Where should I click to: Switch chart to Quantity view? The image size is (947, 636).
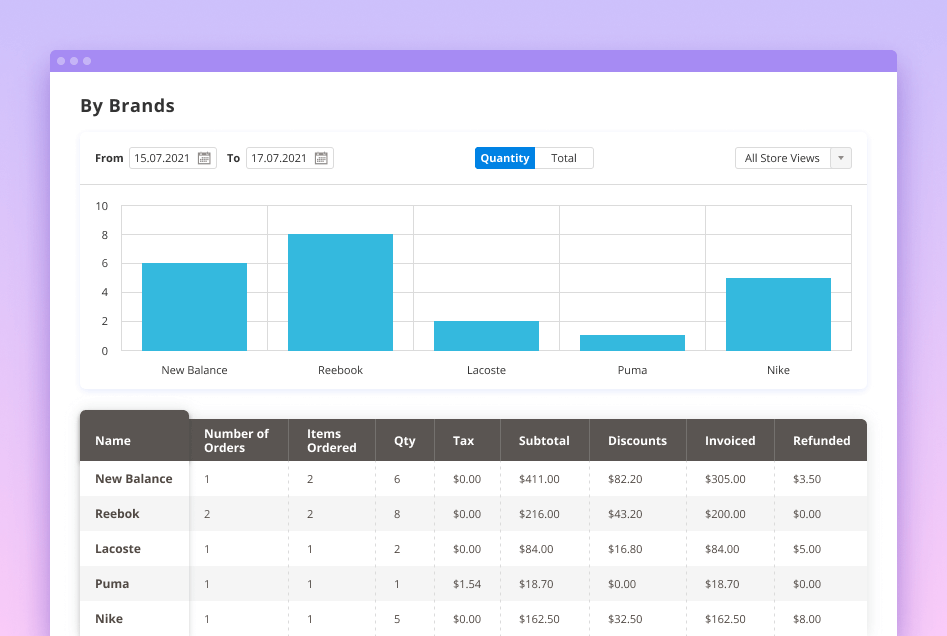click(505, 158)
